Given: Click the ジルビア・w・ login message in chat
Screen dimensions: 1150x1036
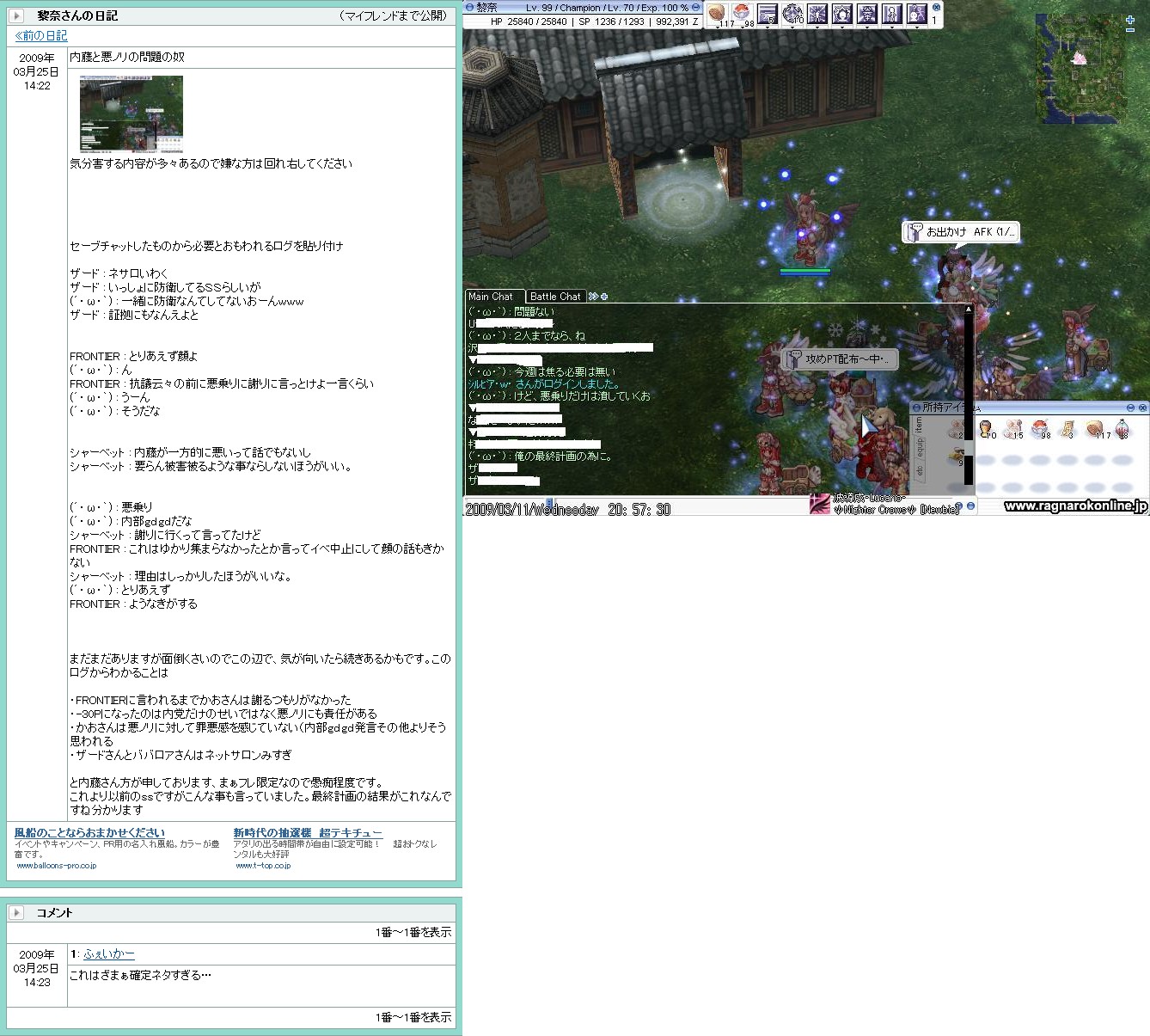Looking at the screenshot, I should click(543, 384).
